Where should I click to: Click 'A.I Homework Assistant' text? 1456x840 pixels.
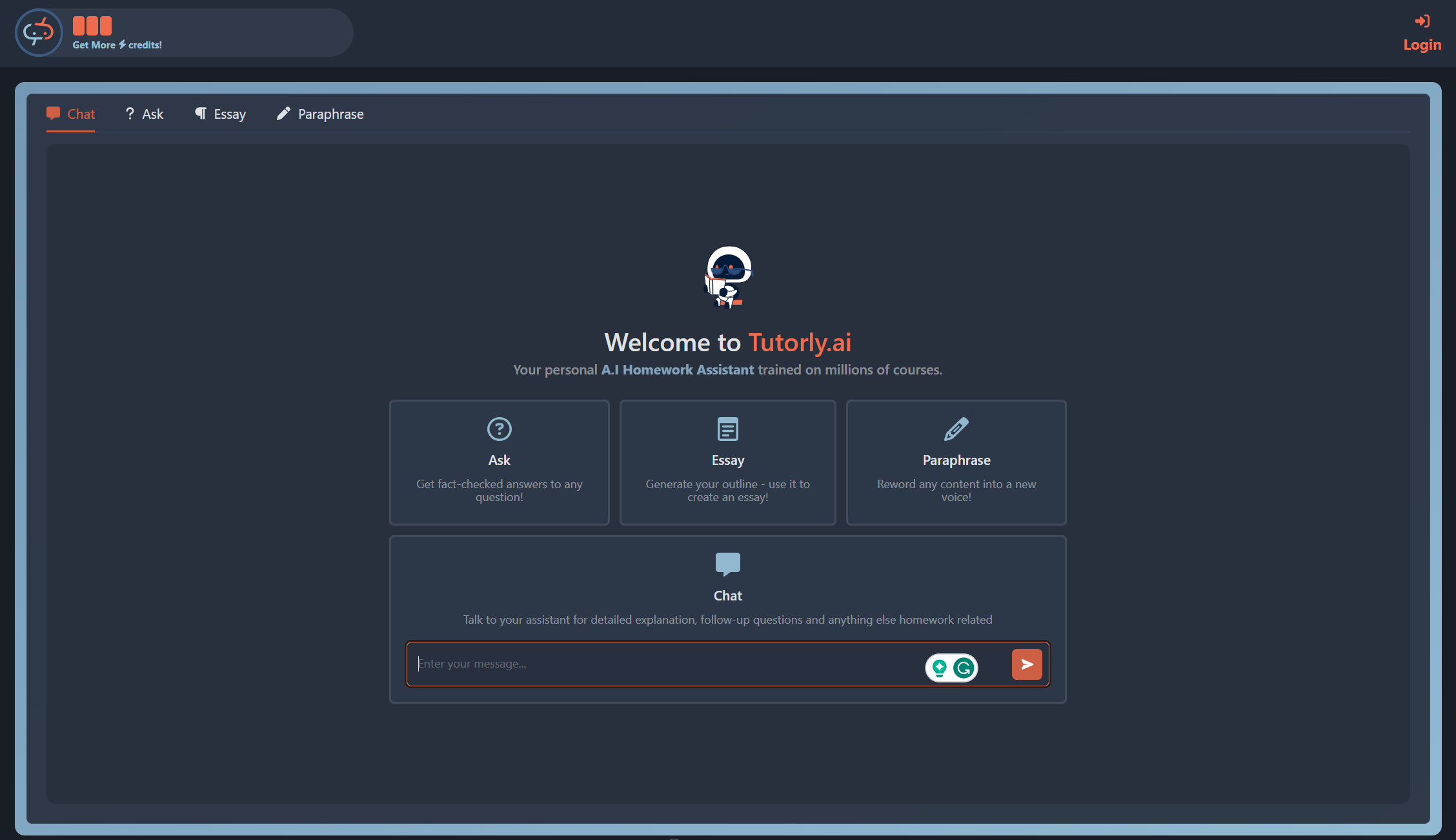point(678,370)
